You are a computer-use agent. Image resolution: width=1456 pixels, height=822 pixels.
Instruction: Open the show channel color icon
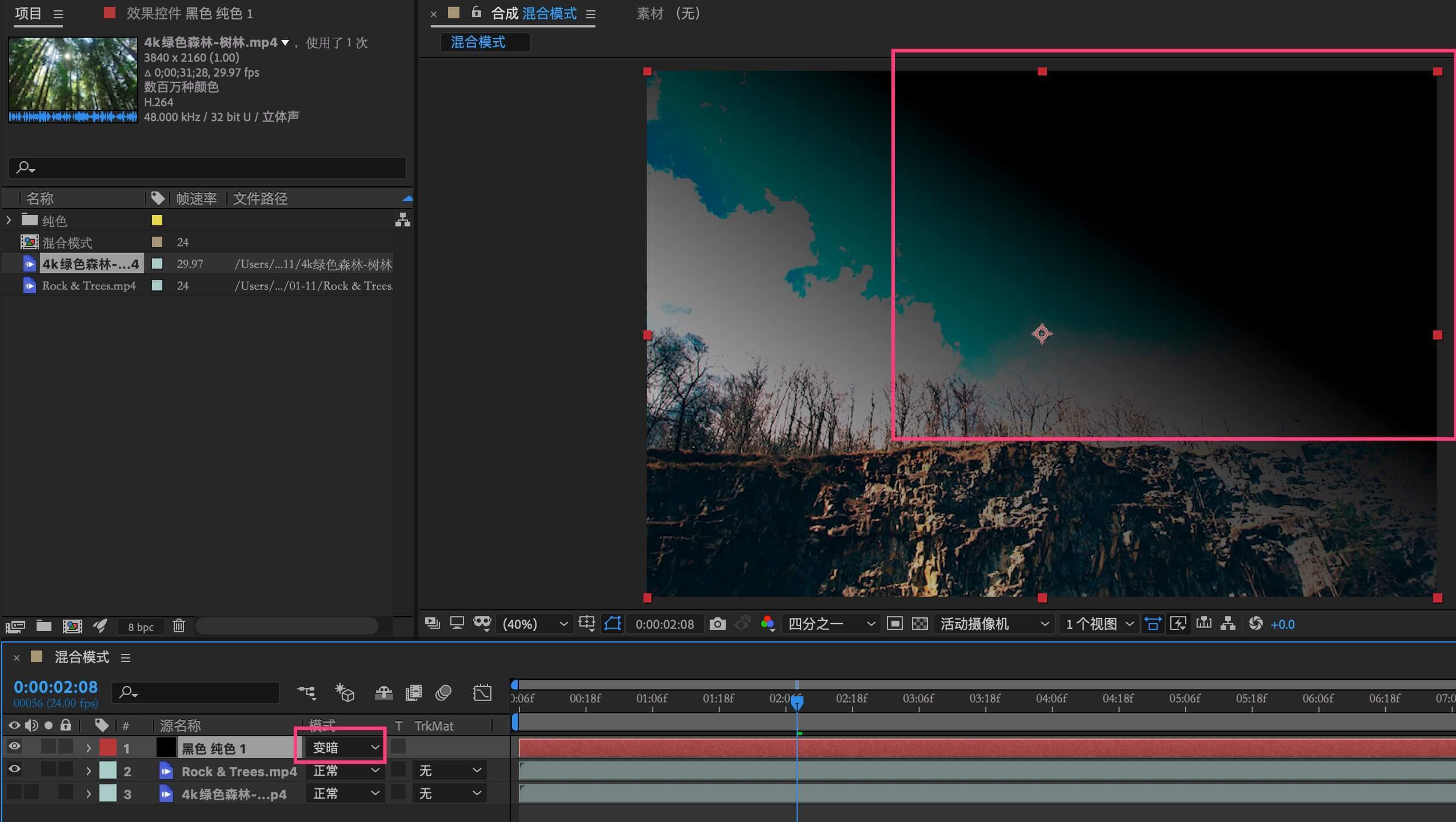[x=767, y=624]
